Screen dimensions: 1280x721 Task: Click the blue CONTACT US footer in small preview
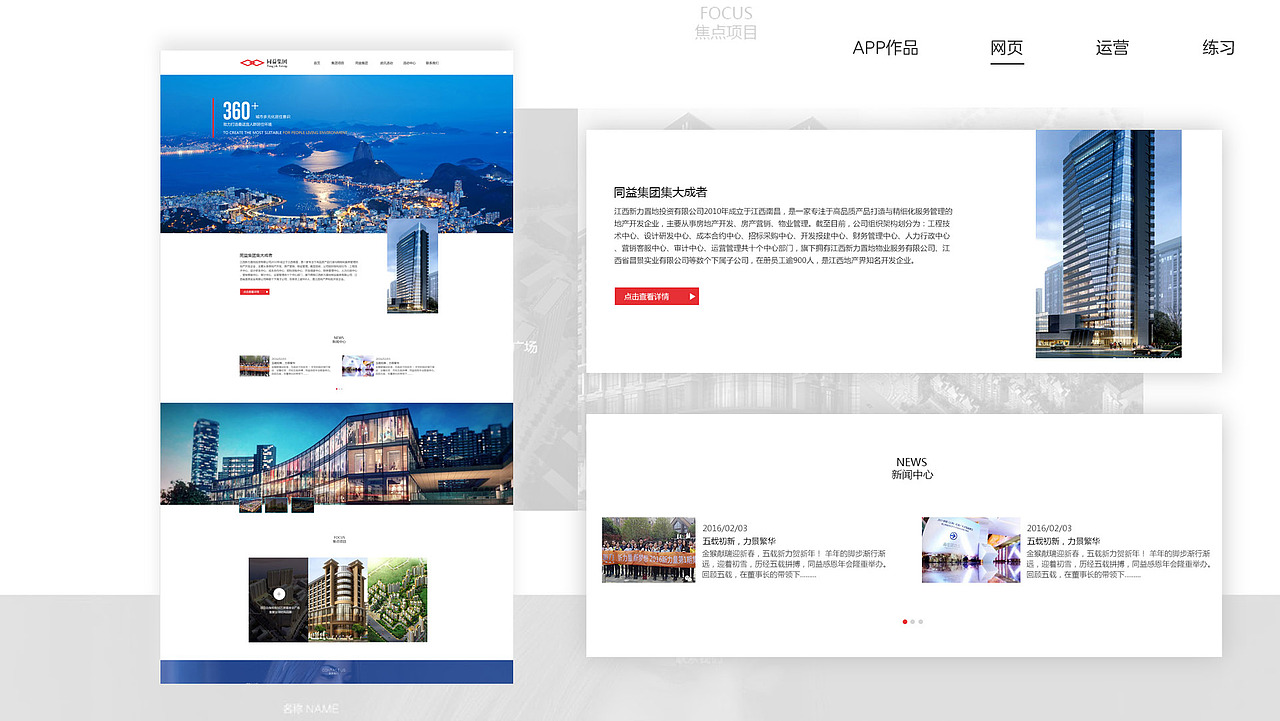[x=337, y=672]
